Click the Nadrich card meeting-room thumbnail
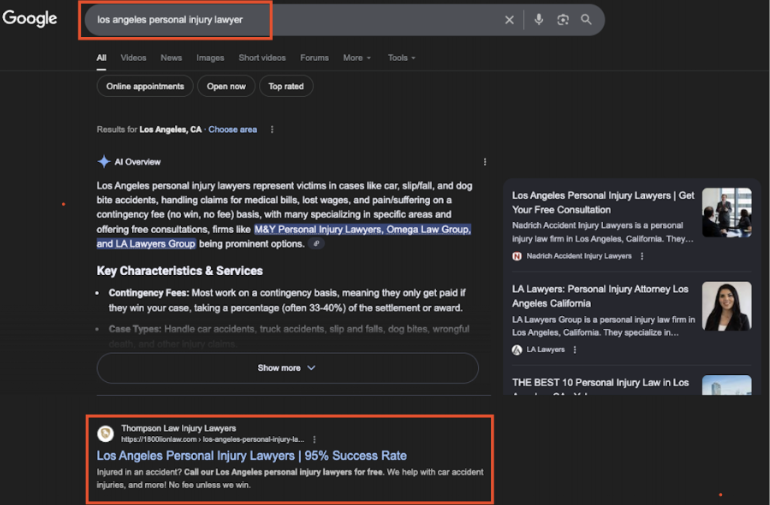This screenshot has width=770, height=505. 727,213
